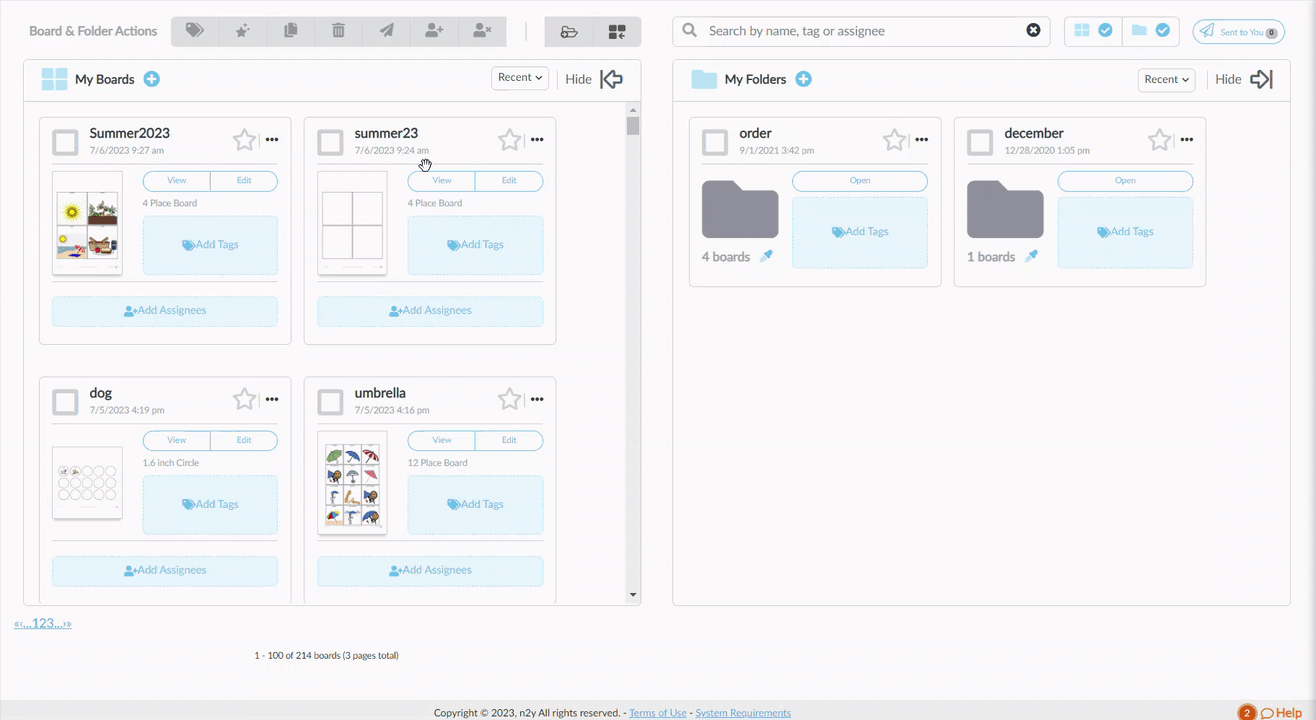Click the tag icon in Board & Folder Actions
The width and height of the screenshot is (1316, 720).
(195, 31)
